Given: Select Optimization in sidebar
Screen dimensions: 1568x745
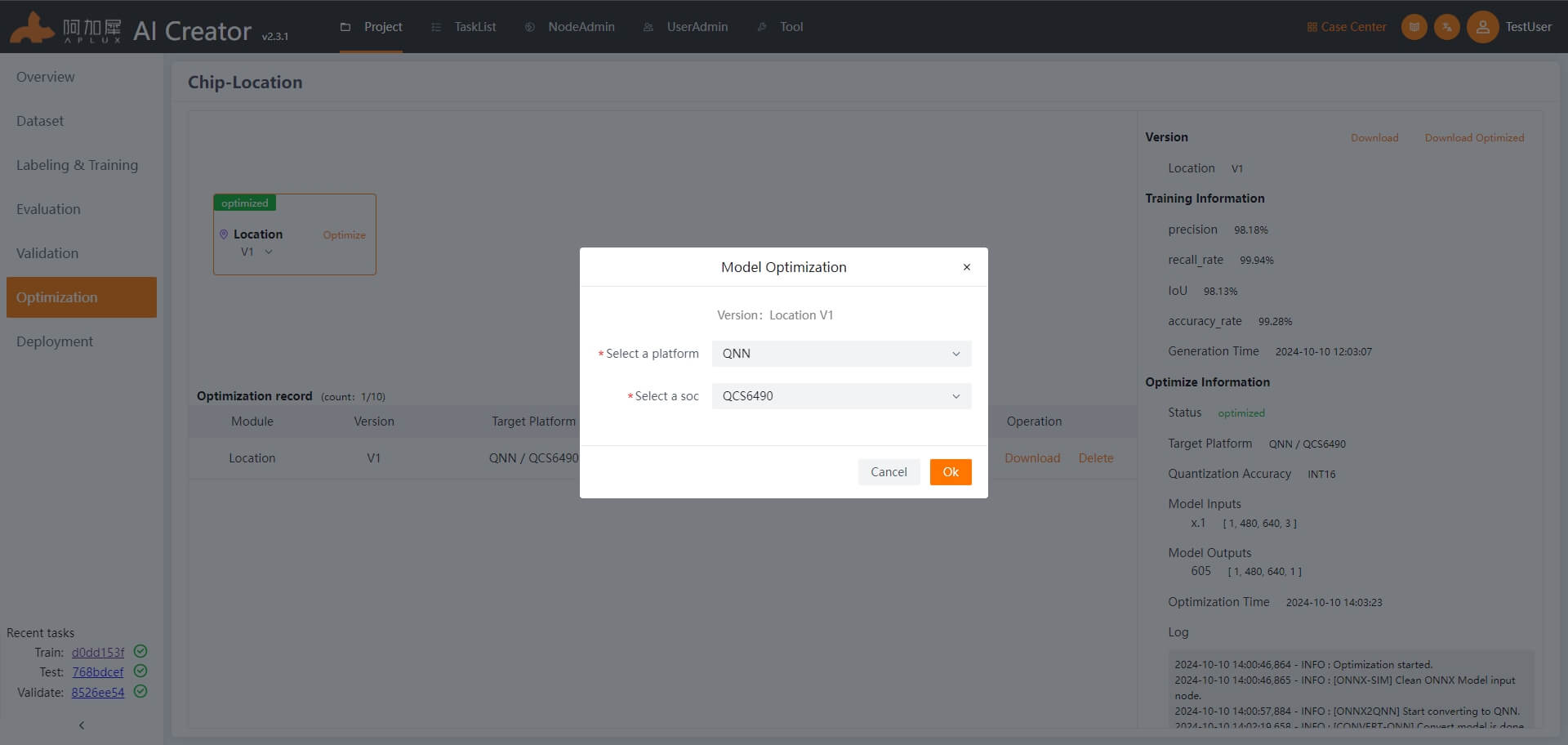Looking at the screenshot, I should [82, 297].
